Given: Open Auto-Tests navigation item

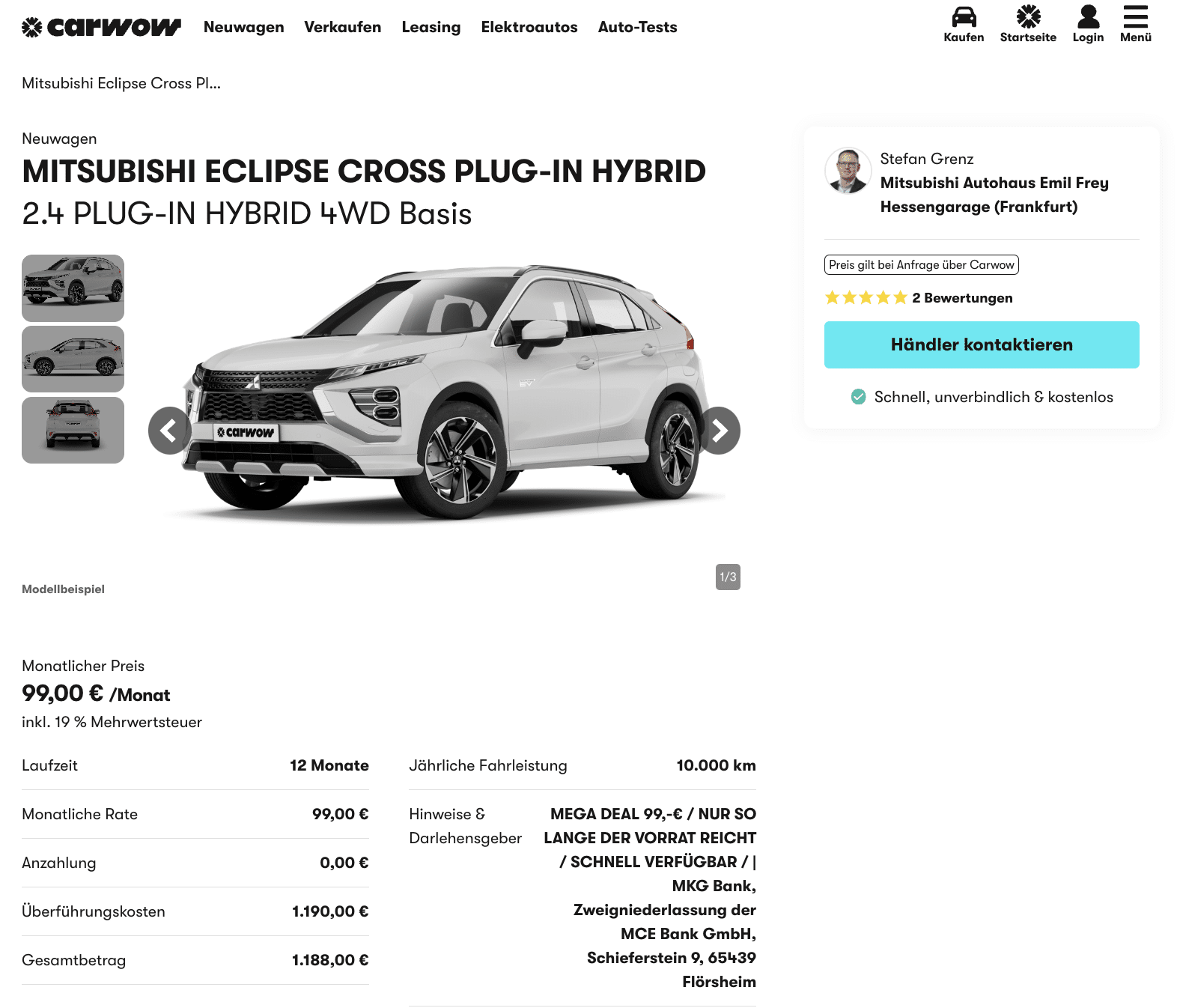Looking at the screenshot, I should point(637,27).
